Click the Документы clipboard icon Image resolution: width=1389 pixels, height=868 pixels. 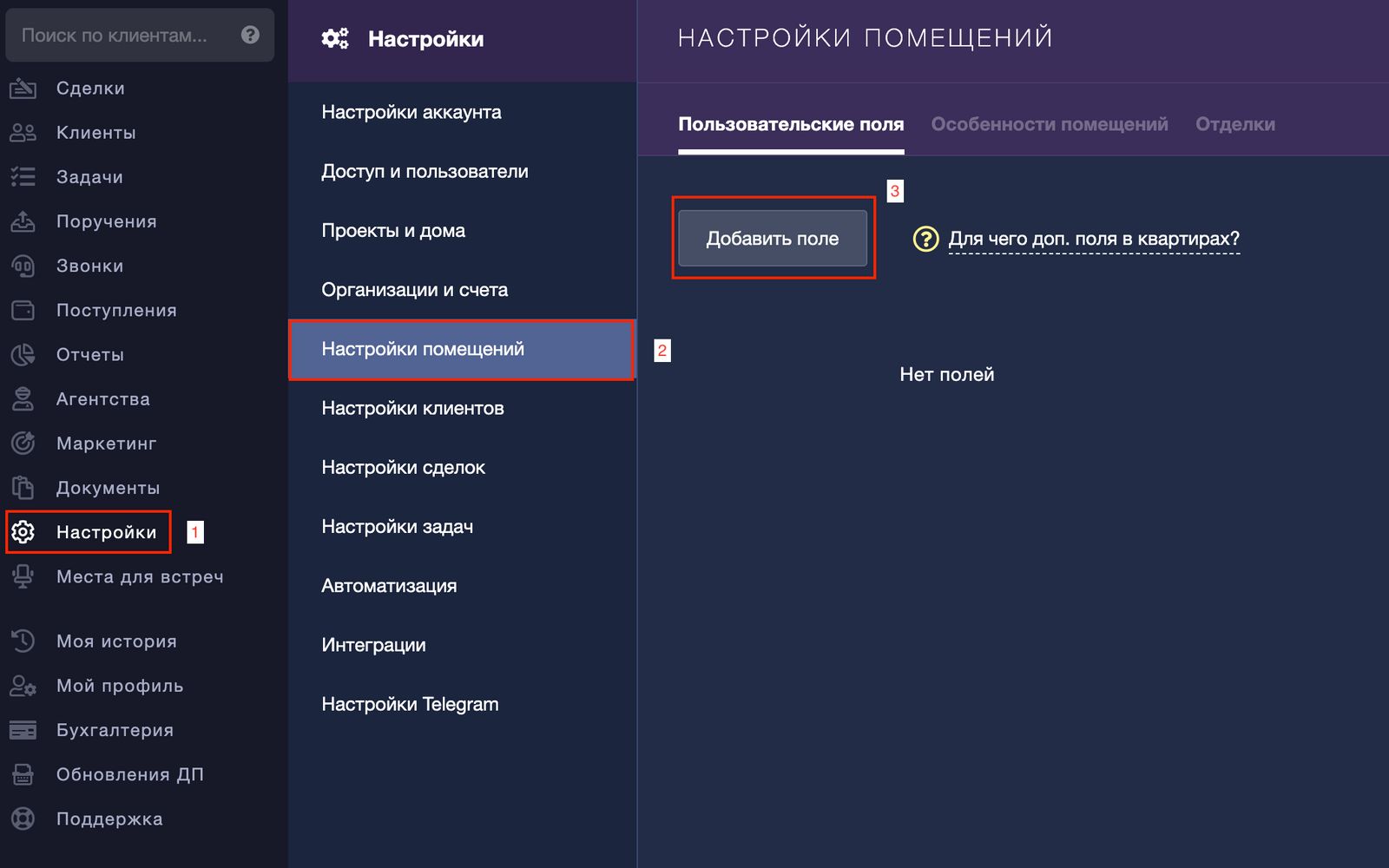pyautogui.click(x=23, y=488)
